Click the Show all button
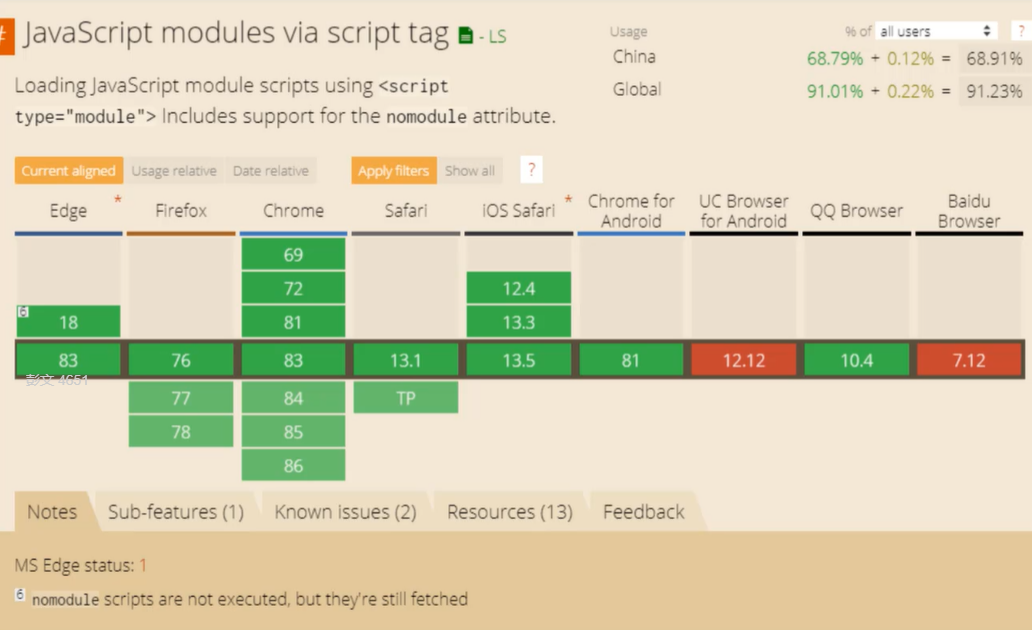 pyautogui.click(x=470, y=171)
